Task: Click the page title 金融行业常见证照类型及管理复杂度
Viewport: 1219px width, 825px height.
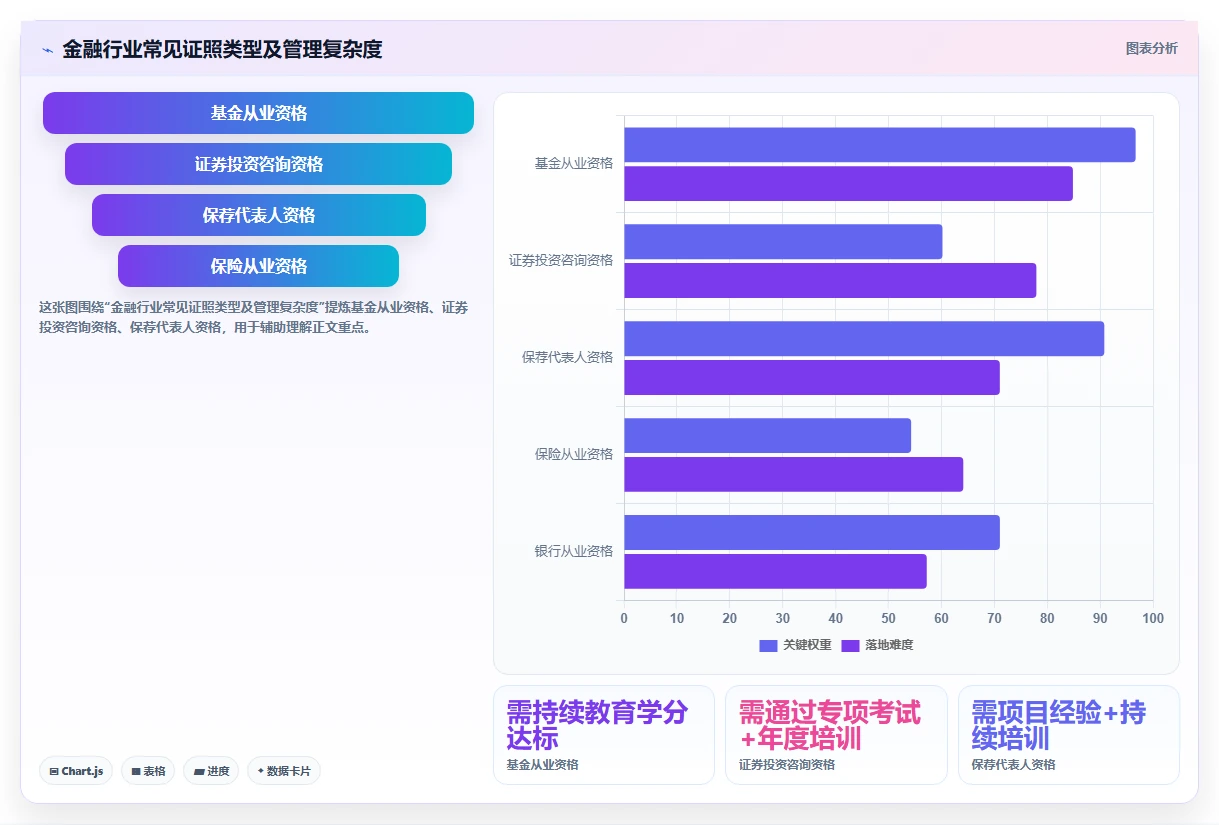Action: (222, 49)
